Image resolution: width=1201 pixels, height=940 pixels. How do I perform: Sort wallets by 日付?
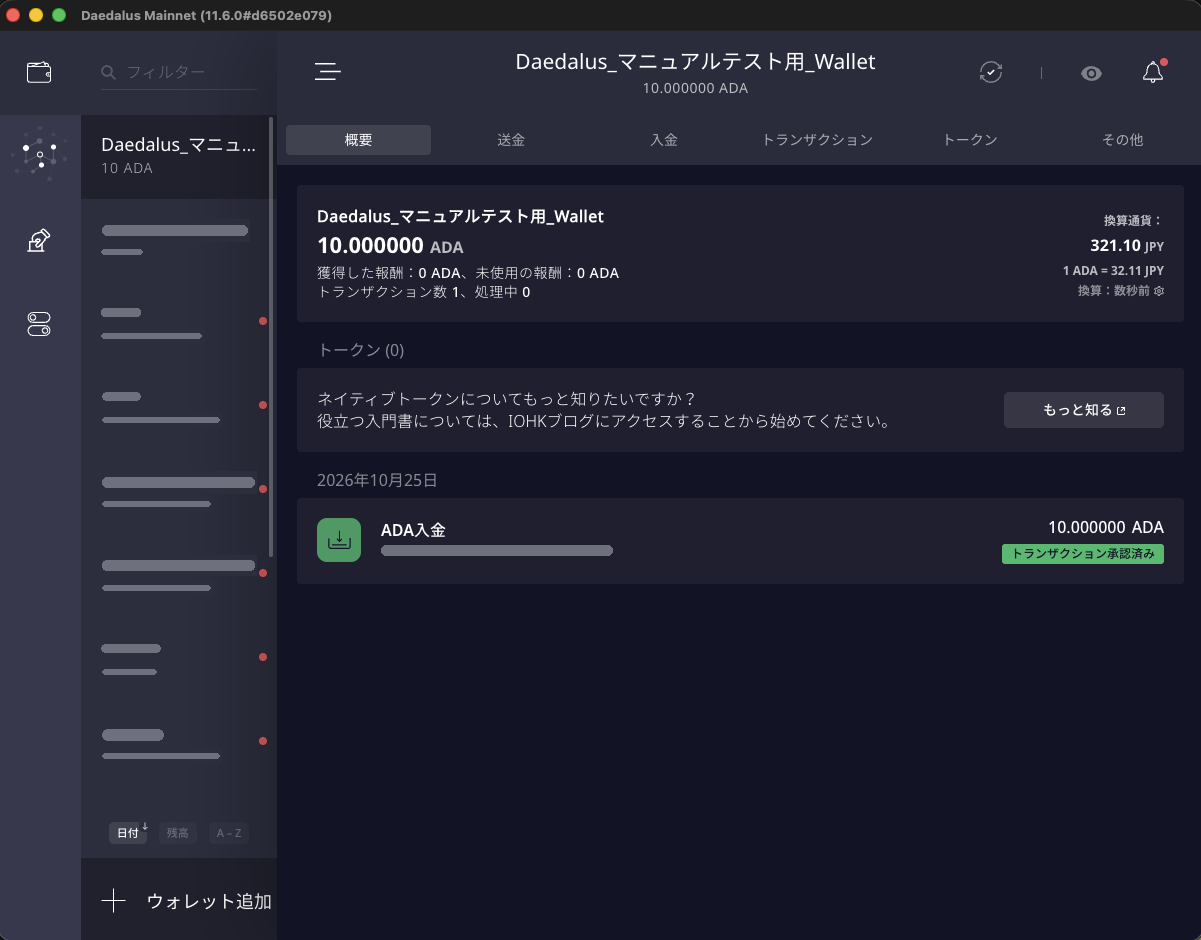pyautogui.click(x=129, y=832)
